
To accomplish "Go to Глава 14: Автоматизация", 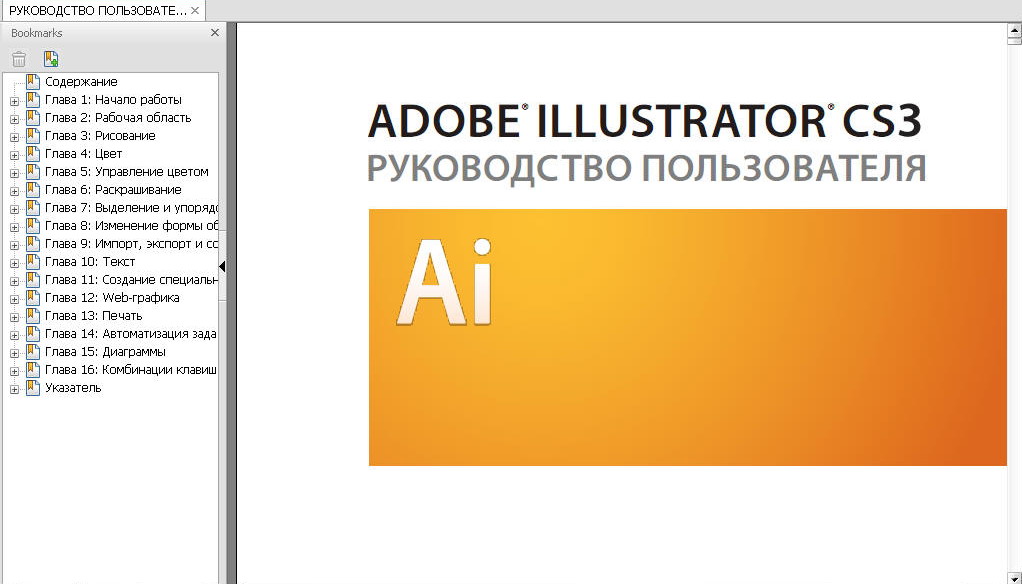I will coord(130,334).
